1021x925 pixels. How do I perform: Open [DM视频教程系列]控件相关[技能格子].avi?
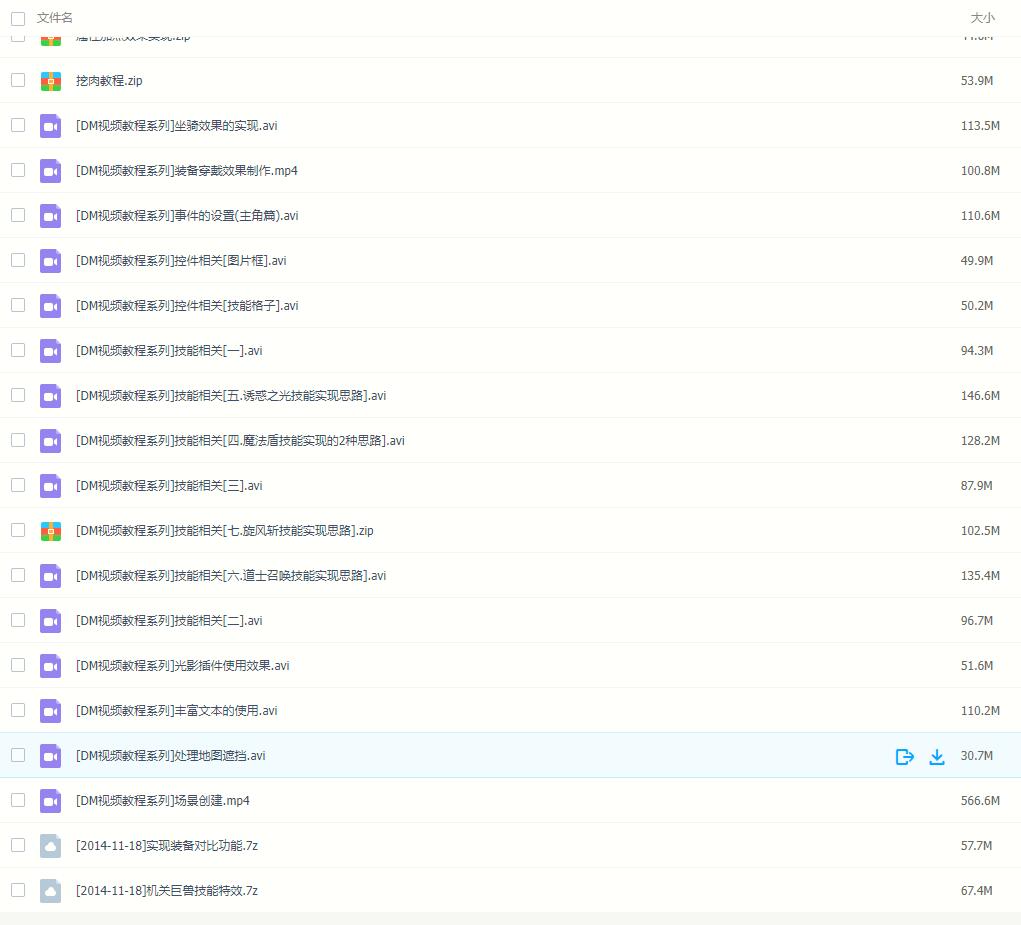point(187,305)
